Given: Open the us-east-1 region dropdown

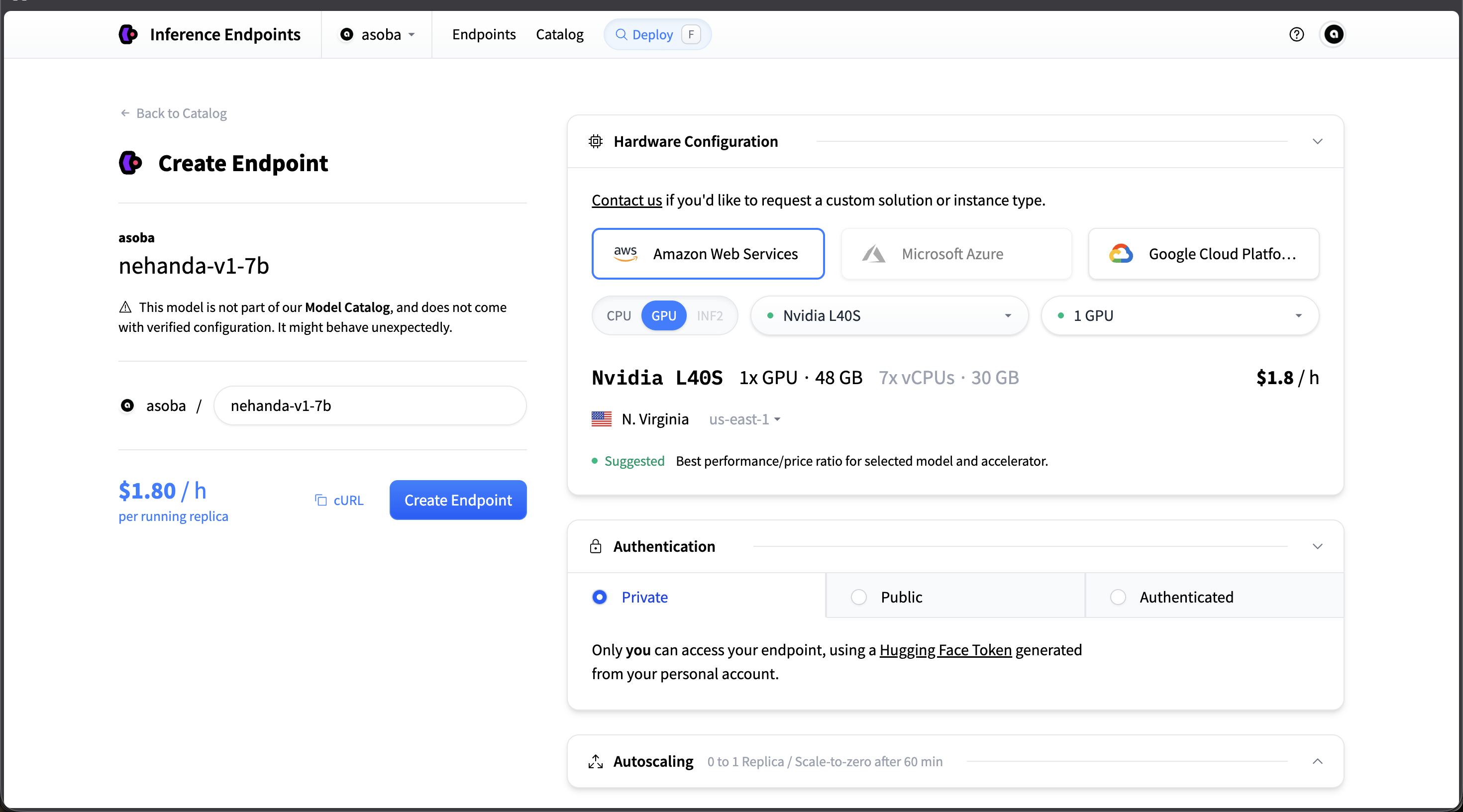Looking at the screenshot, I should [744, 419].
